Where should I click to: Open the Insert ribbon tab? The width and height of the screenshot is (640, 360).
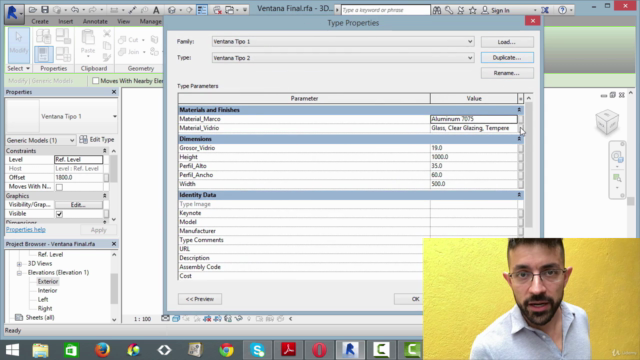tap(66, 21)
